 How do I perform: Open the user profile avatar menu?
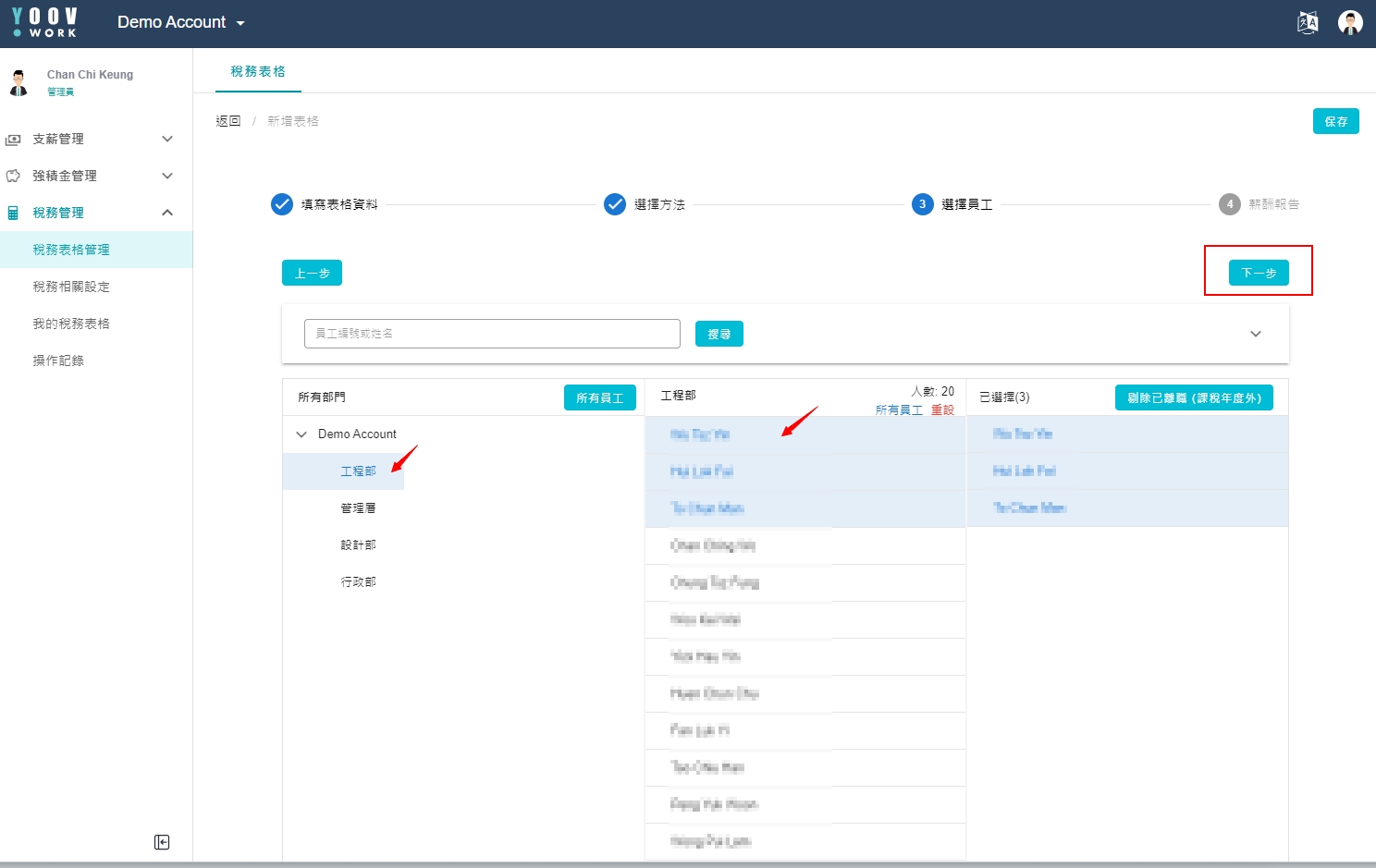click(1350, 23)
